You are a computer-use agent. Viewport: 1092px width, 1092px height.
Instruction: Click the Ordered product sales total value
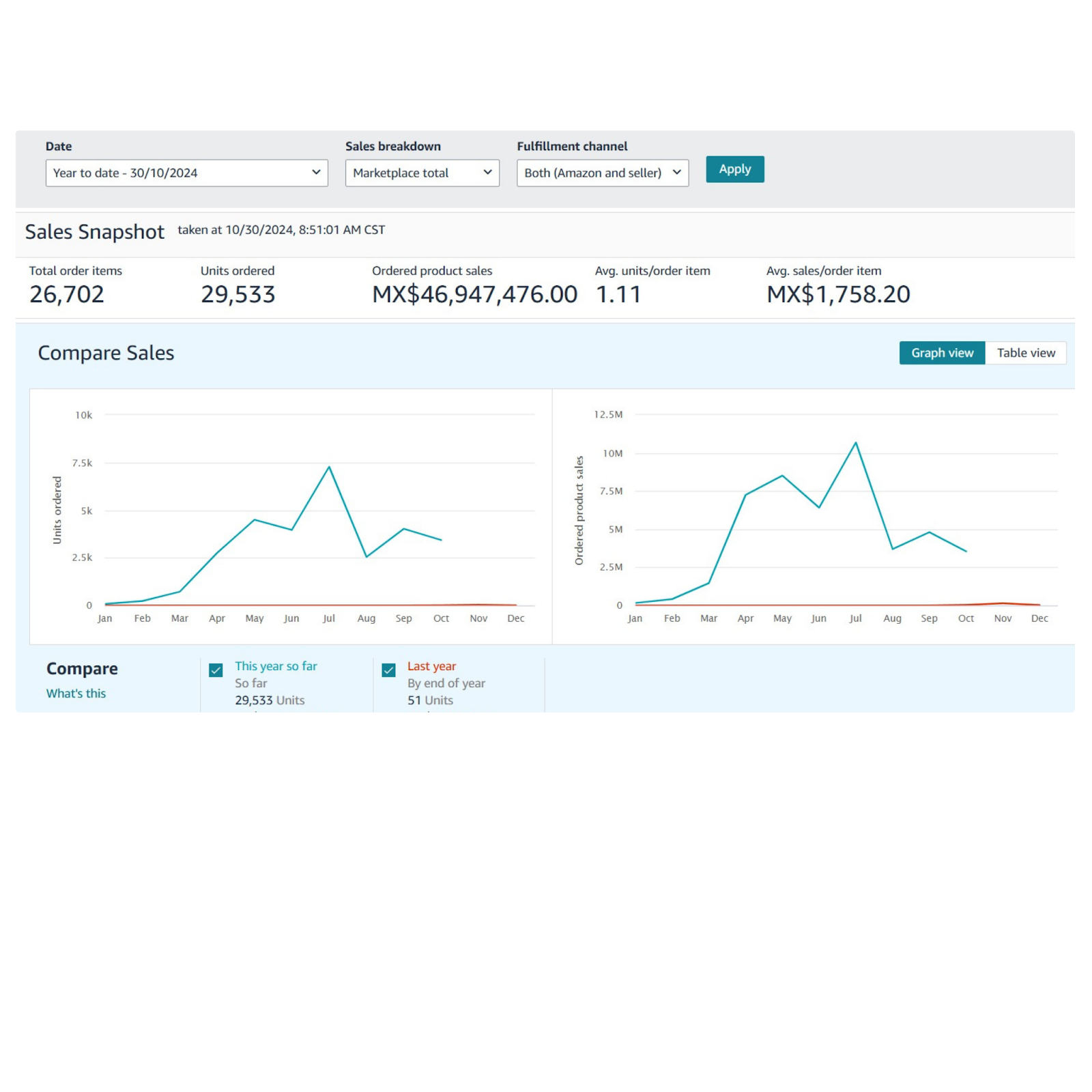pos(474,294)
